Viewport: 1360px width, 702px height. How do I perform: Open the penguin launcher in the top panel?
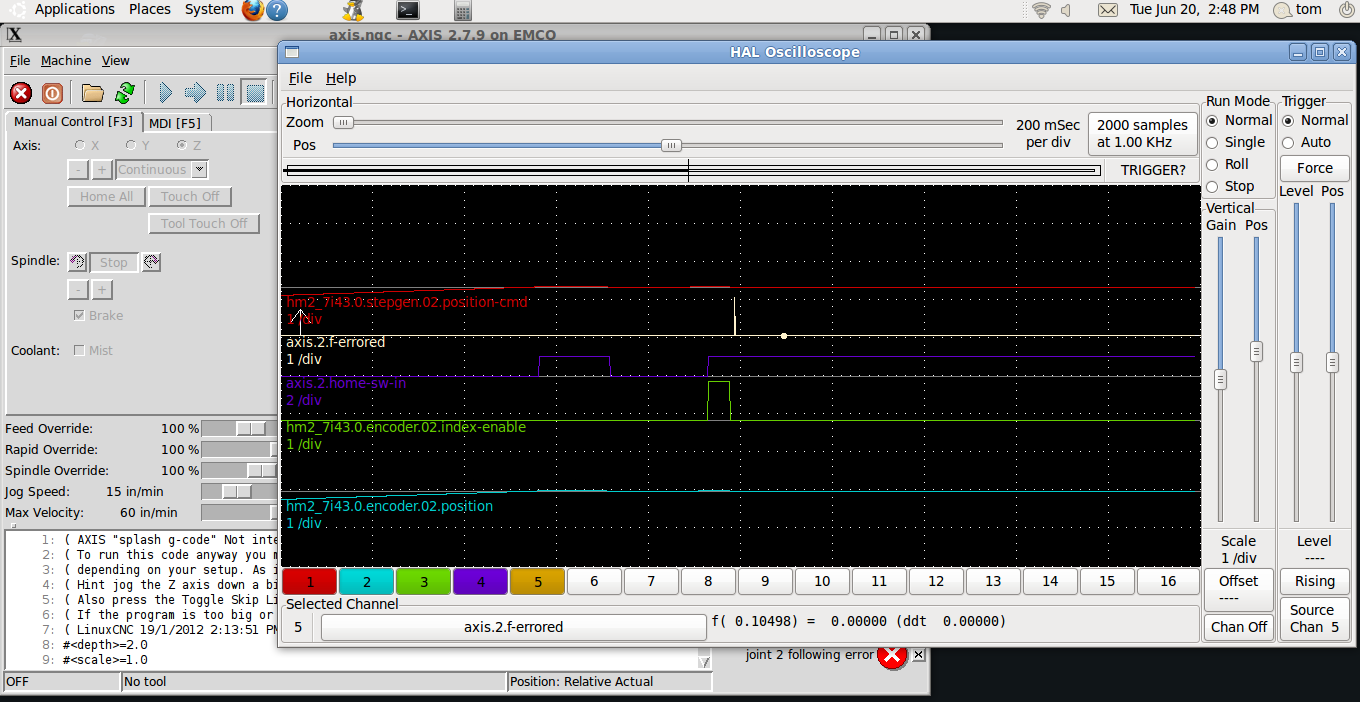coord(352,10)
